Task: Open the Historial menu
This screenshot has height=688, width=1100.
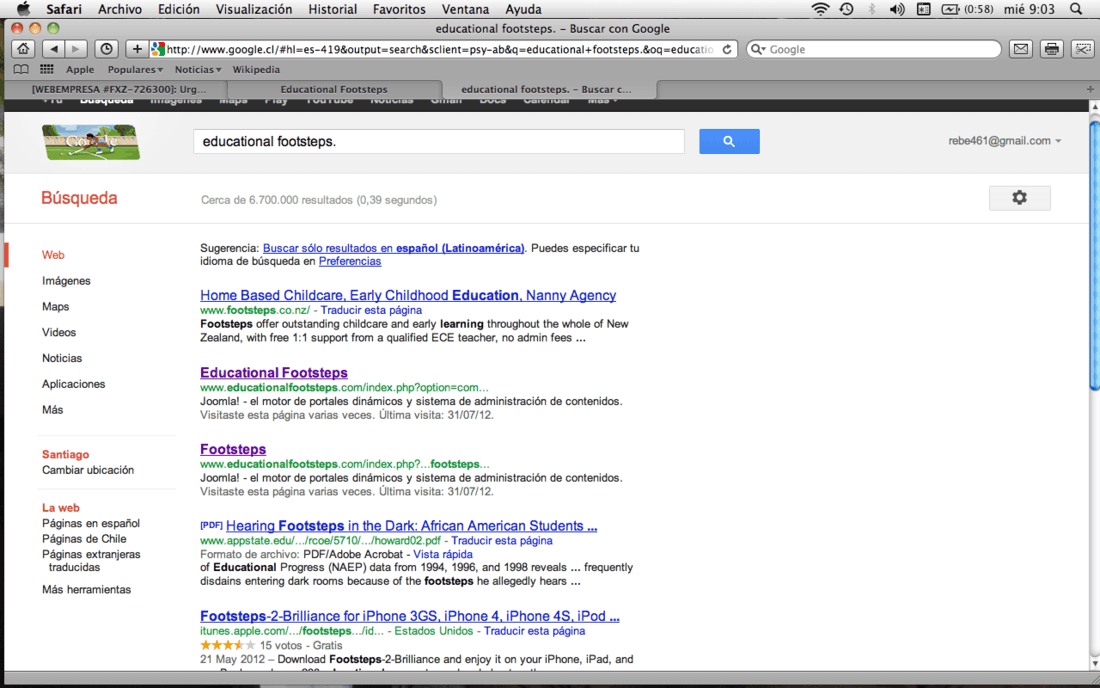Action: (333, 9)
